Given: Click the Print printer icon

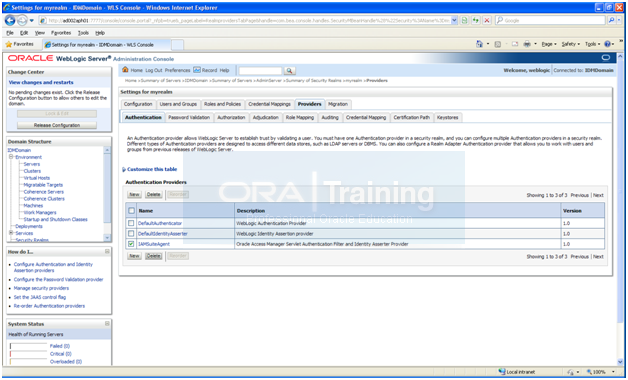Looking at the screenshot, I should [x=527, y=44].
